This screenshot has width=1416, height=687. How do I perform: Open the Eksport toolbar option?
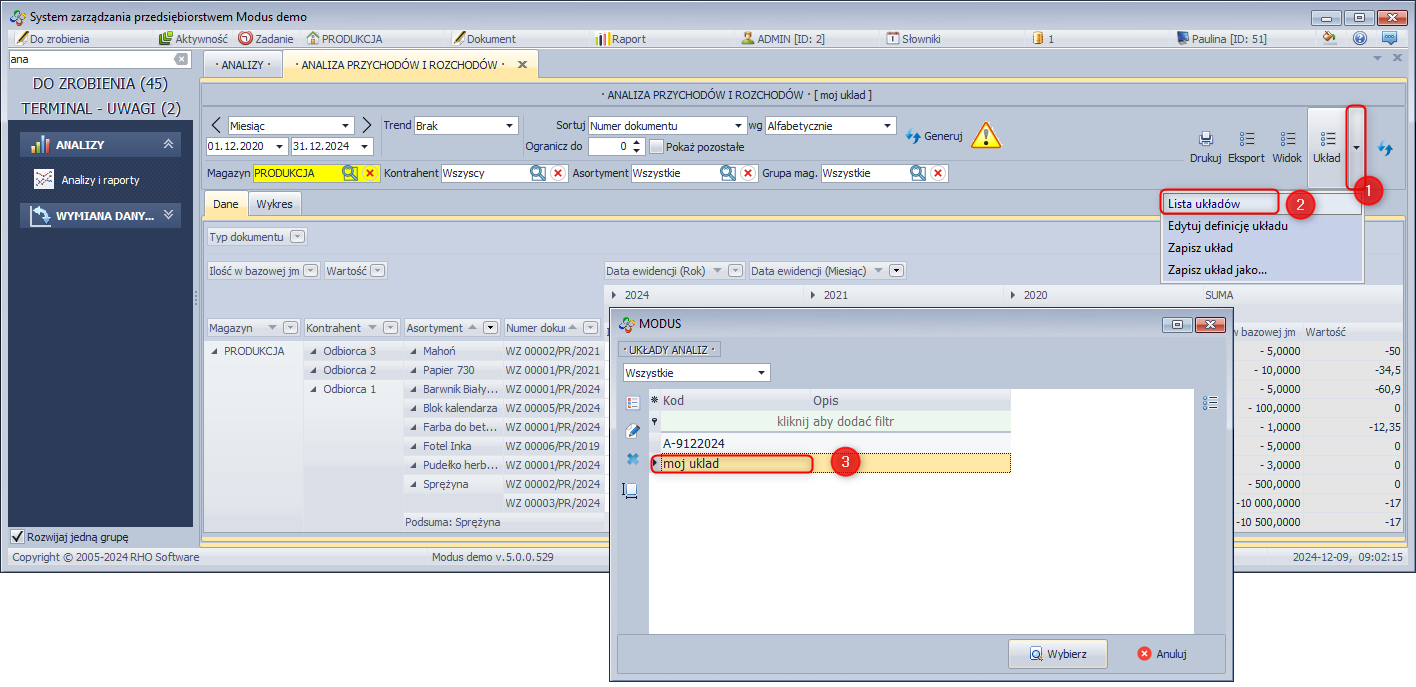point(1247,140)
